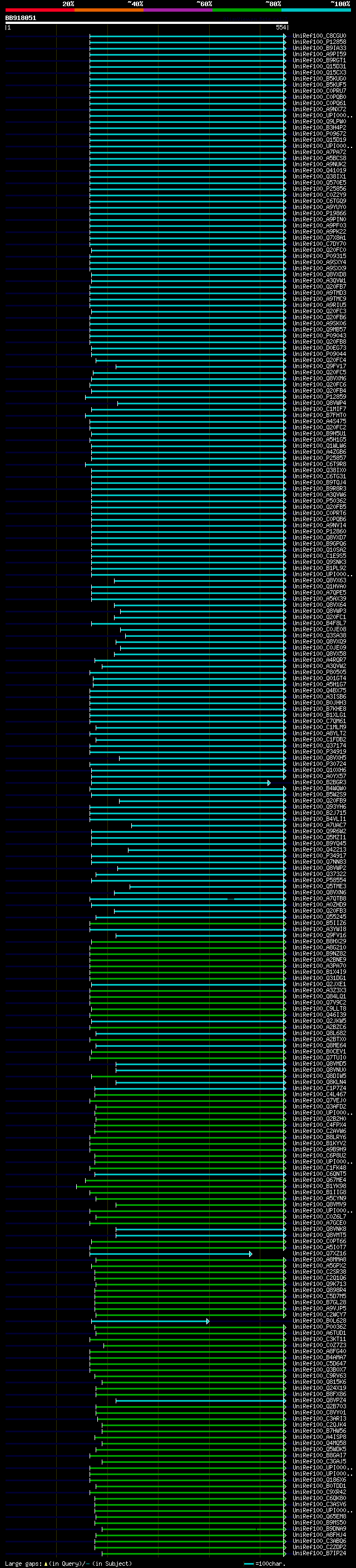Screen dimensions: 356x1568
Task: Select hit UniRef100_C8CGU0
Action: [x=319, y=36]
